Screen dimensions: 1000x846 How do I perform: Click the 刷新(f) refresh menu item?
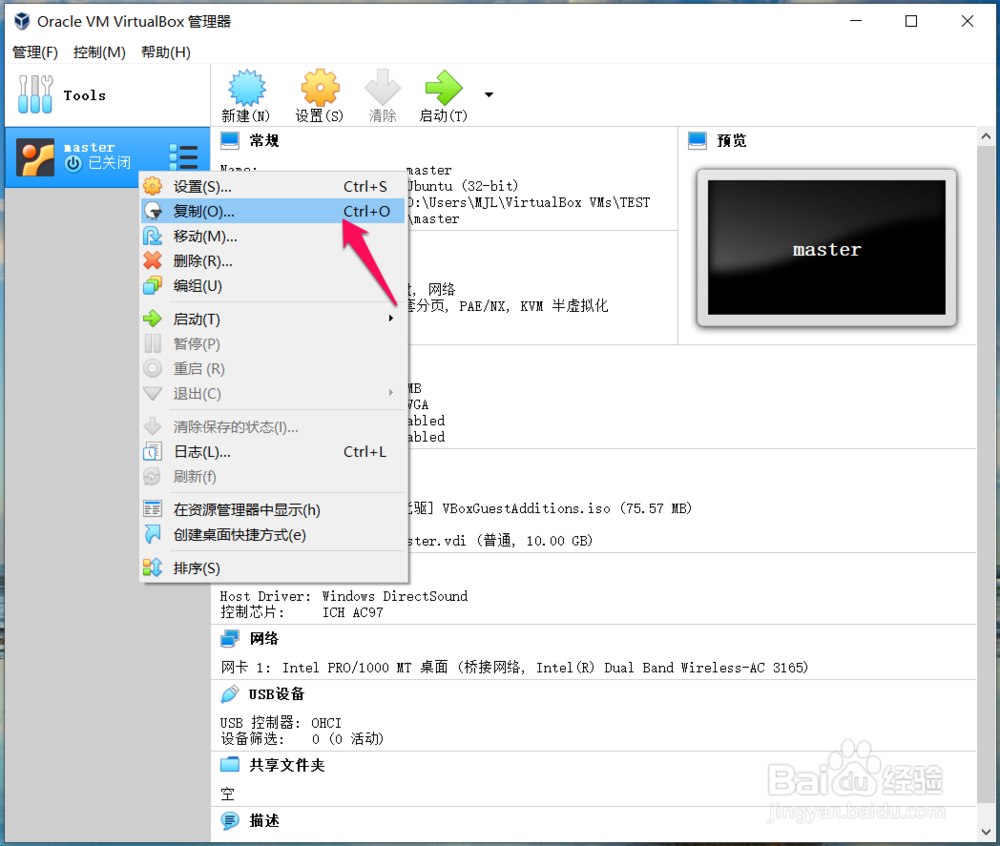[x=273, y=477]
